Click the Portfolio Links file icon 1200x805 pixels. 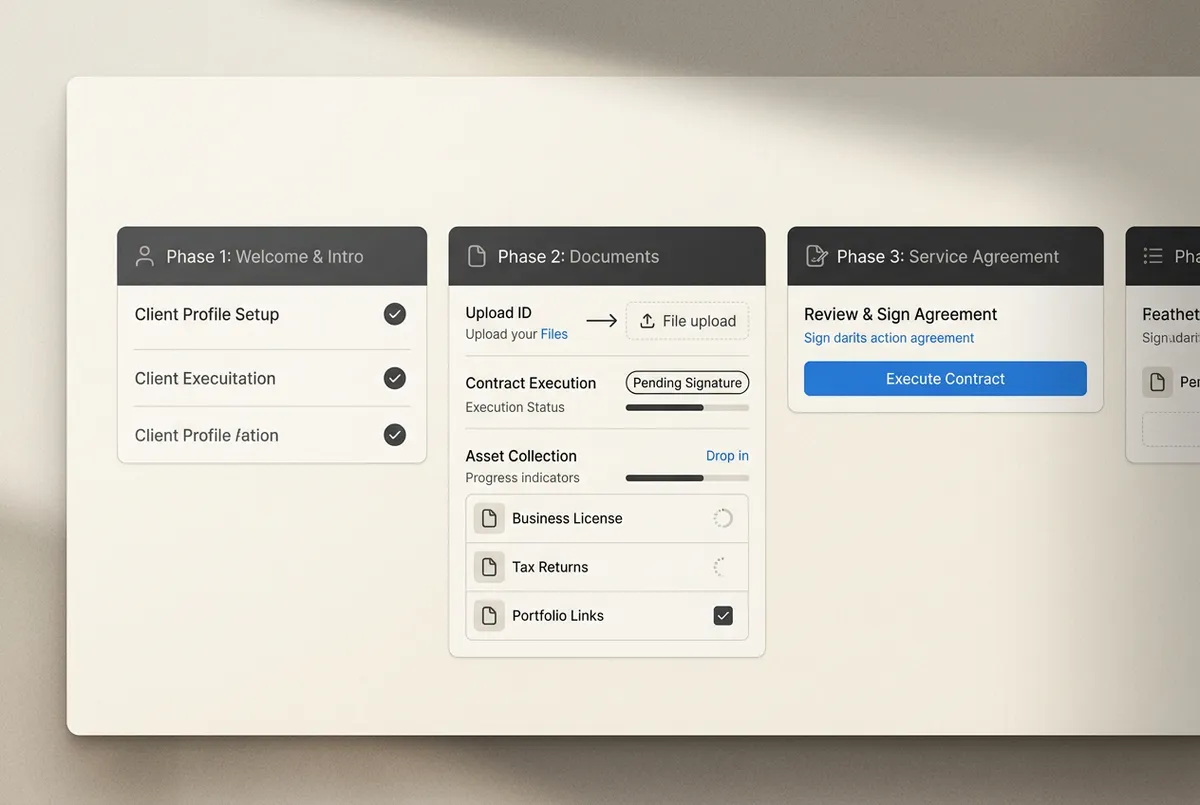click(489, 616)
